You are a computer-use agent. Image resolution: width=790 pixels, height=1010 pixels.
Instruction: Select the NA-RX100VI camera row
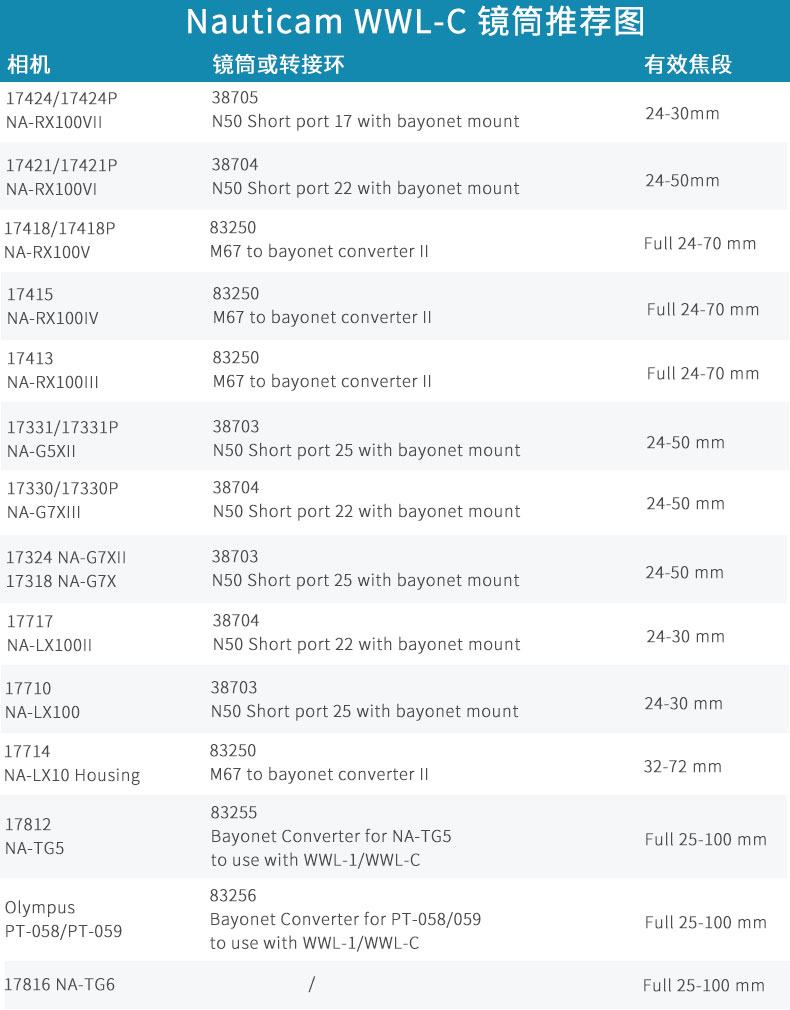tap(394, 176)
